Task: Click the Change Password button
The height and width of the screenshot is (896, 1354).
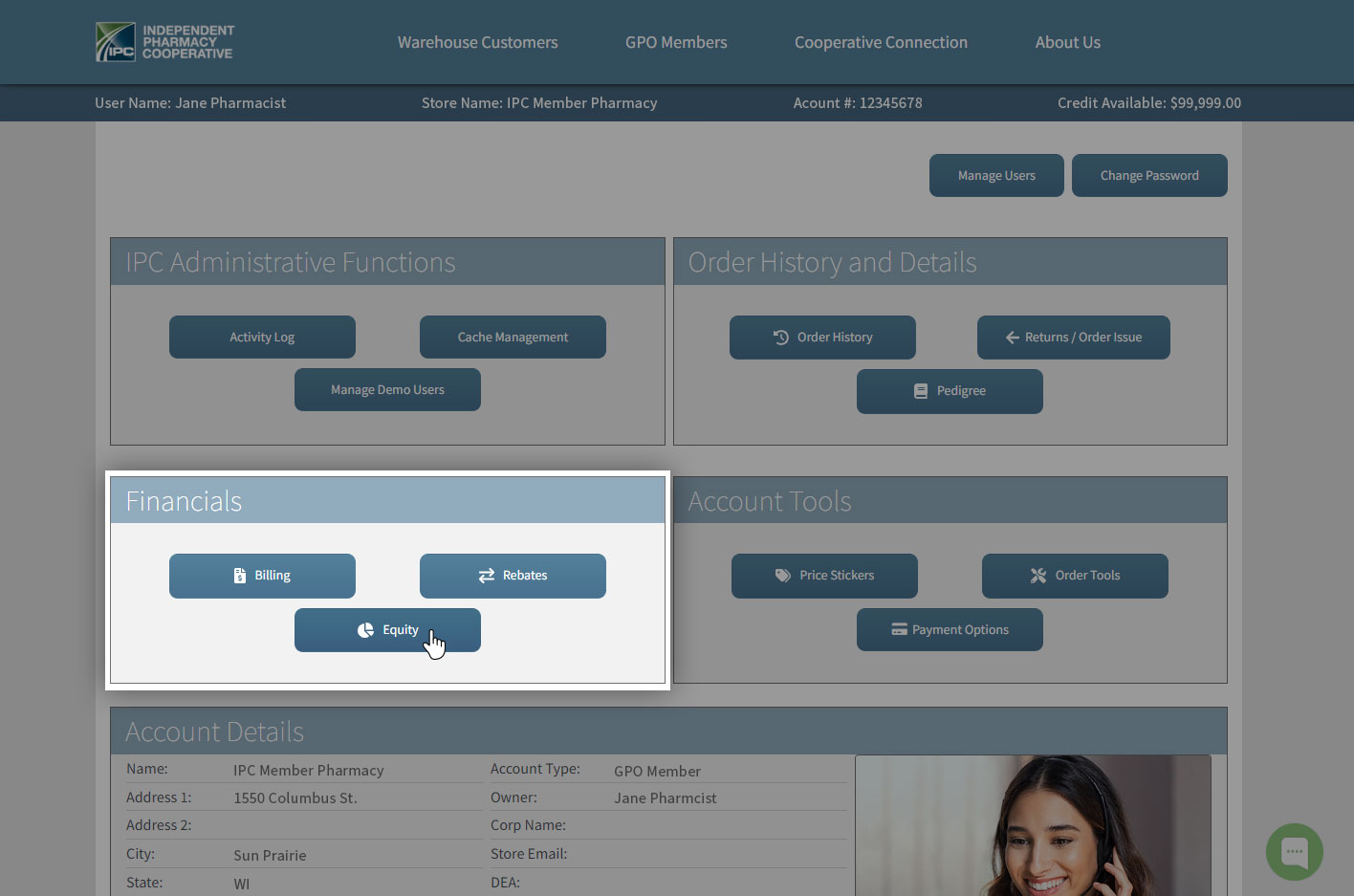Action: pyautogui.click(x=1149, y=176)
